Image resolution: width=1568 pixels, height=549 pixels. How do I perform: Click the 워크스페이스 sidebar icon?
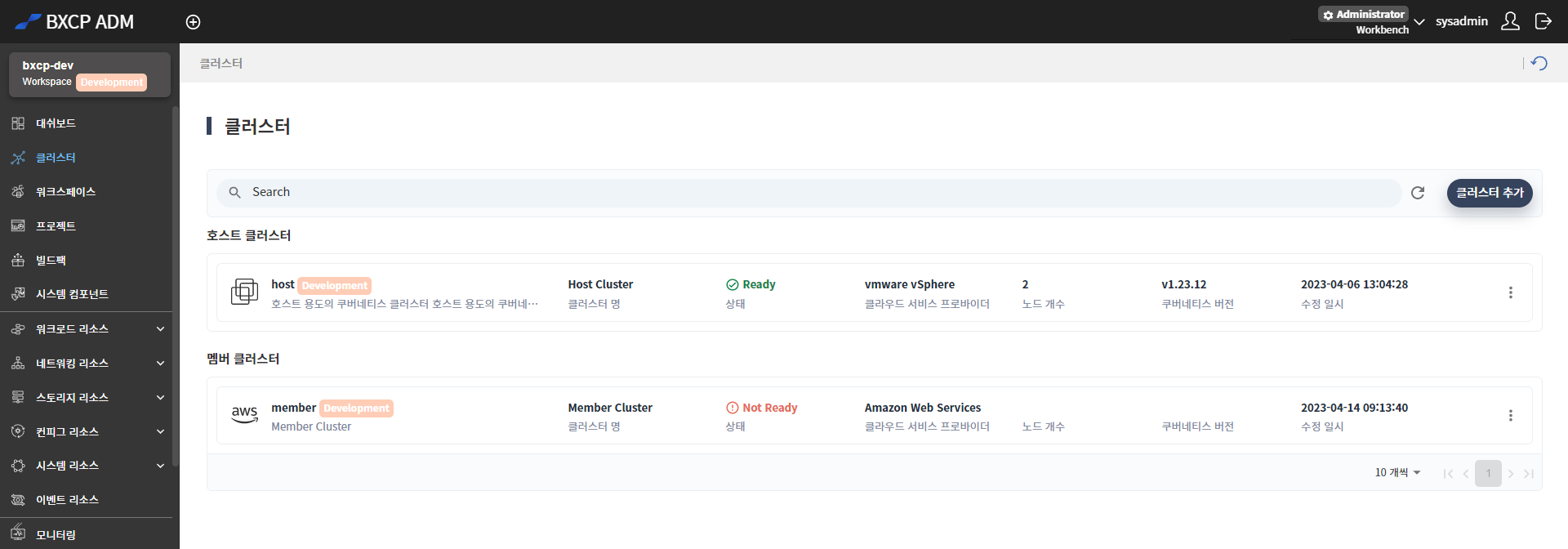(x=18, y=192)
